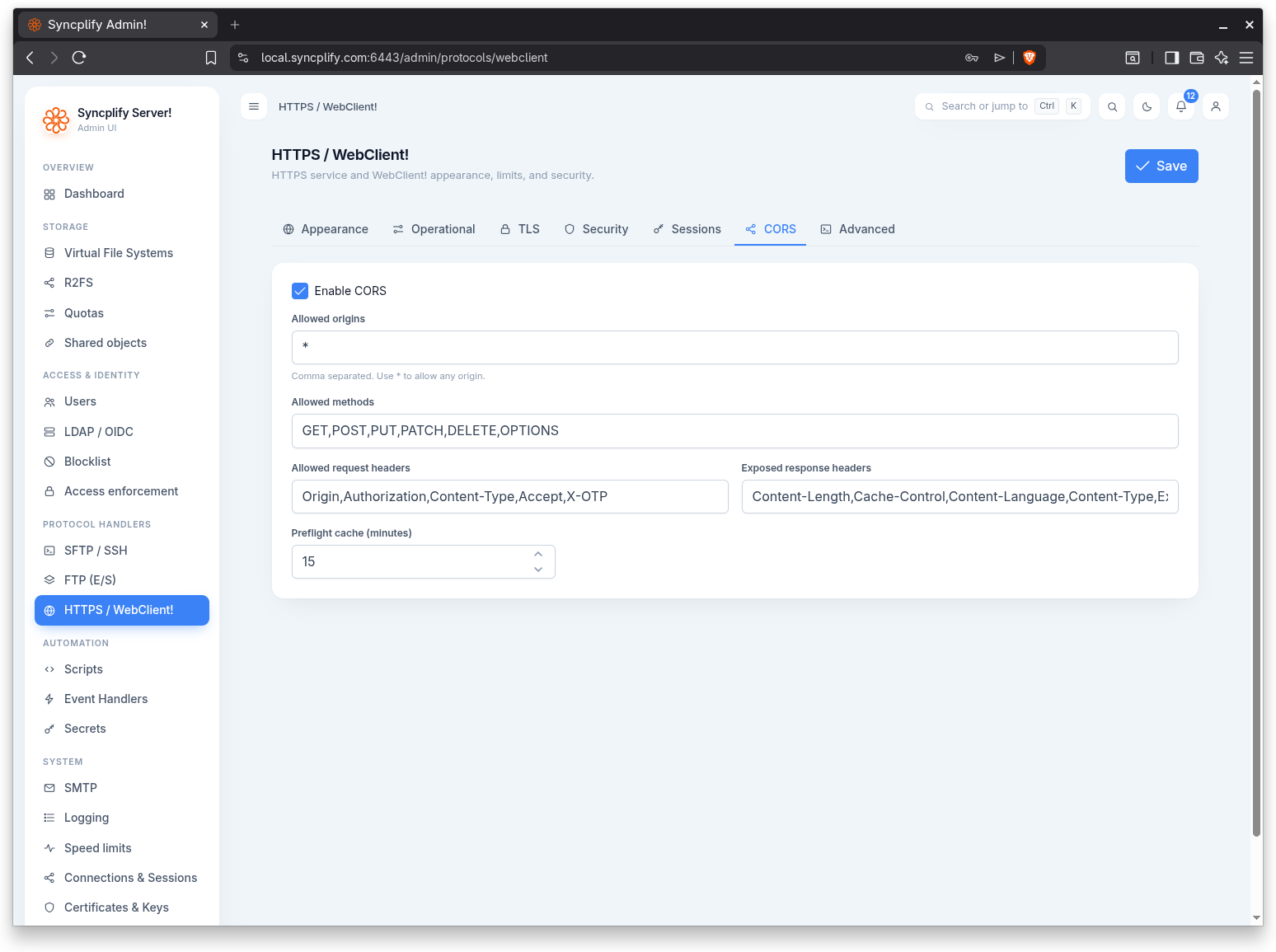Open the Security tab
The image size is (1276, 952).
tap(597, 229)
